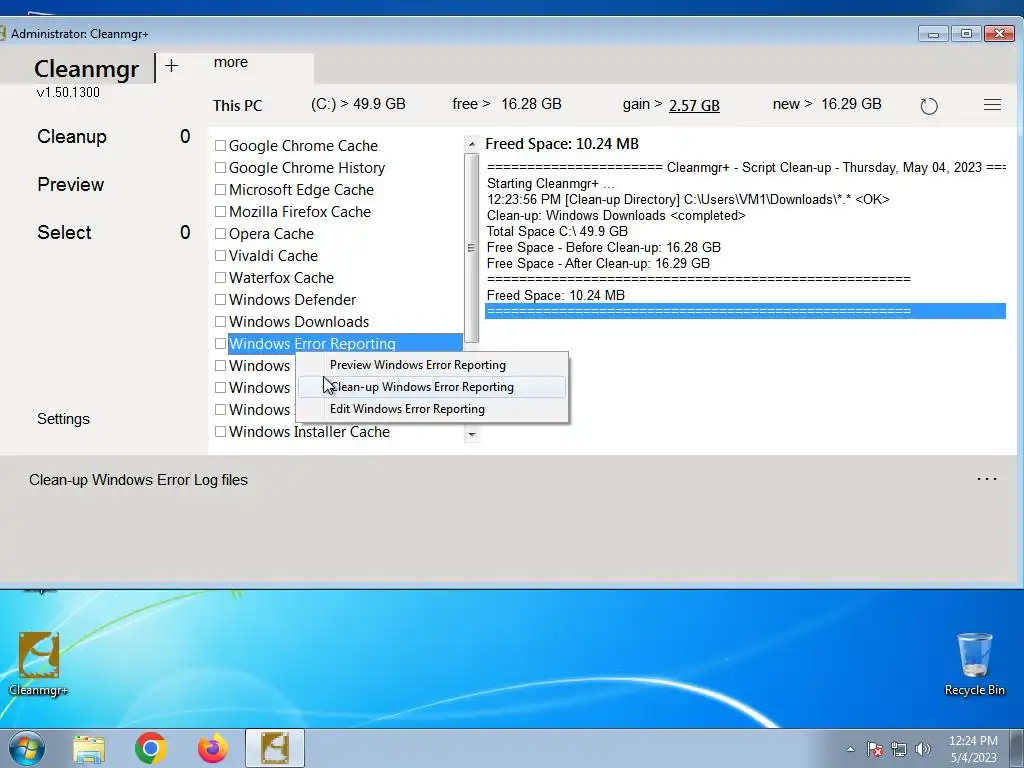
Task: Check the Waterfox Cache checkbox
Action: 221,278
